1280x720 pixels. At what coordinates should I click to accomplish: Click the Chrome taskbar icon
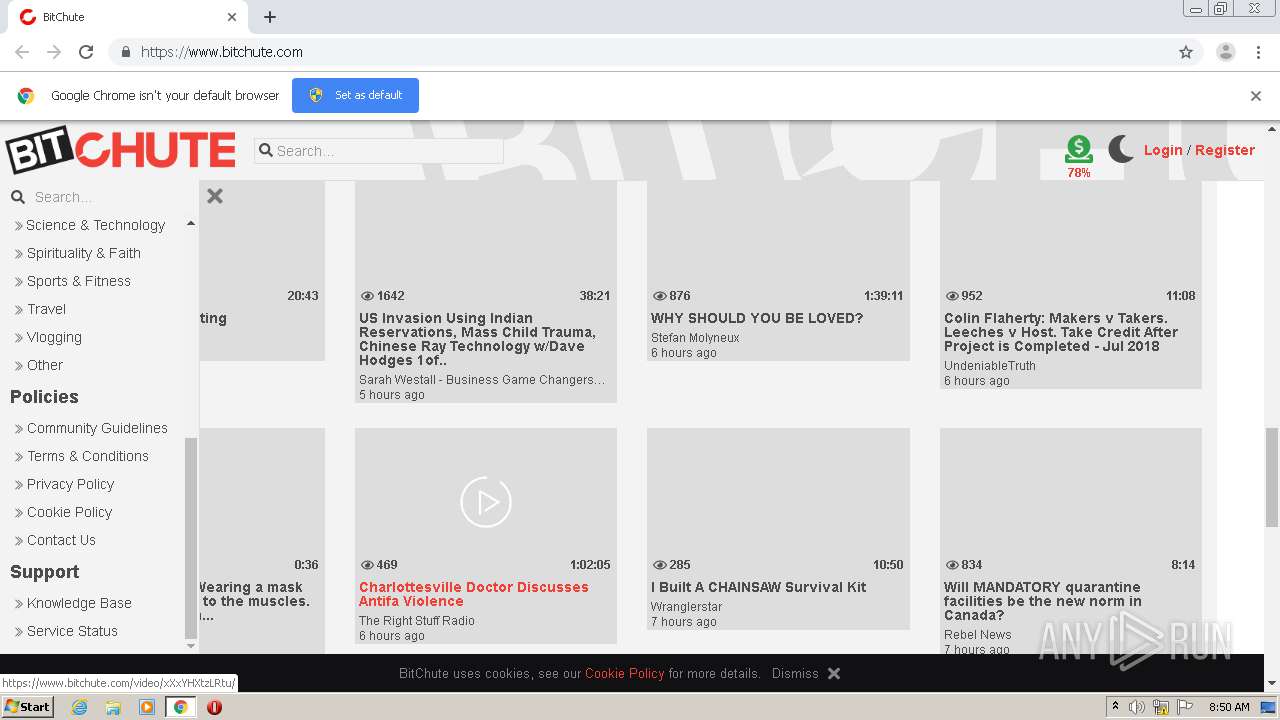pyautogui.click(x=180, y=707)
